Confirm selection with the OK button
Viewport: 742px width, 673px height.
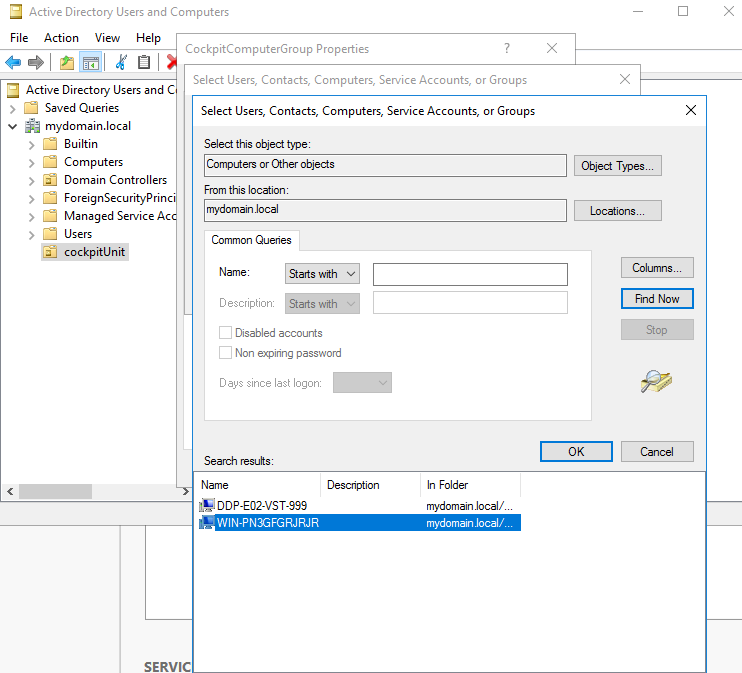point(576,452)
